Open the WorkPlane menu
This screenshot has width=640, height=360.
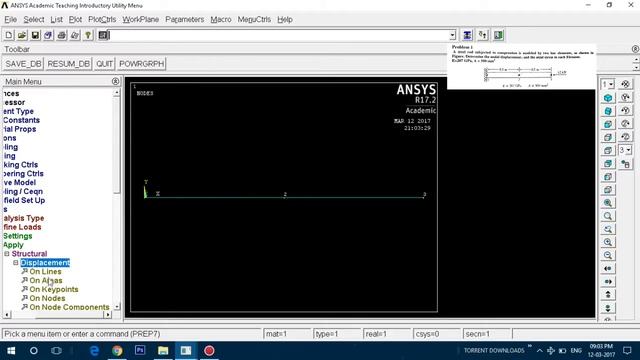tap(140, 20)
